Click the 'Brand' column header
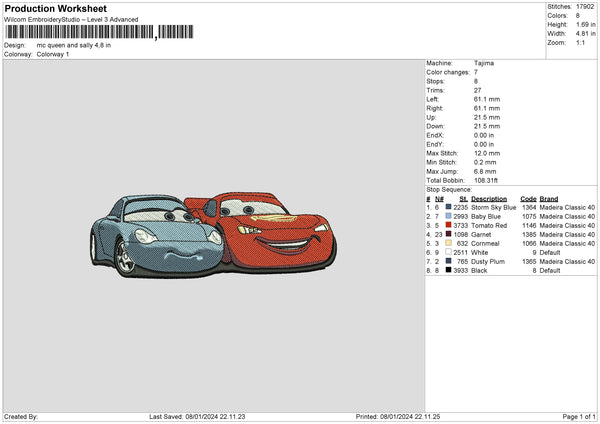The image size is (600, 424). [x=549, y=199]
